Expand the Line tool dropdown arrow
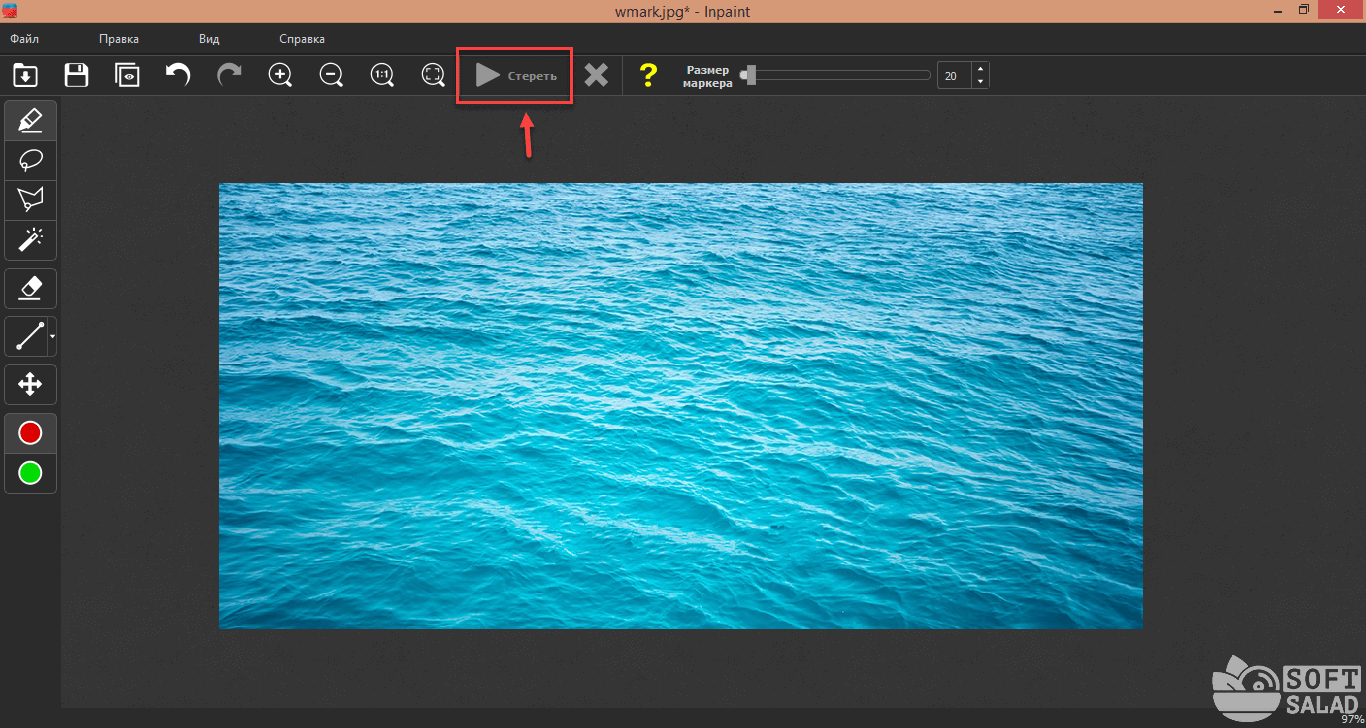 pos(52,337)
